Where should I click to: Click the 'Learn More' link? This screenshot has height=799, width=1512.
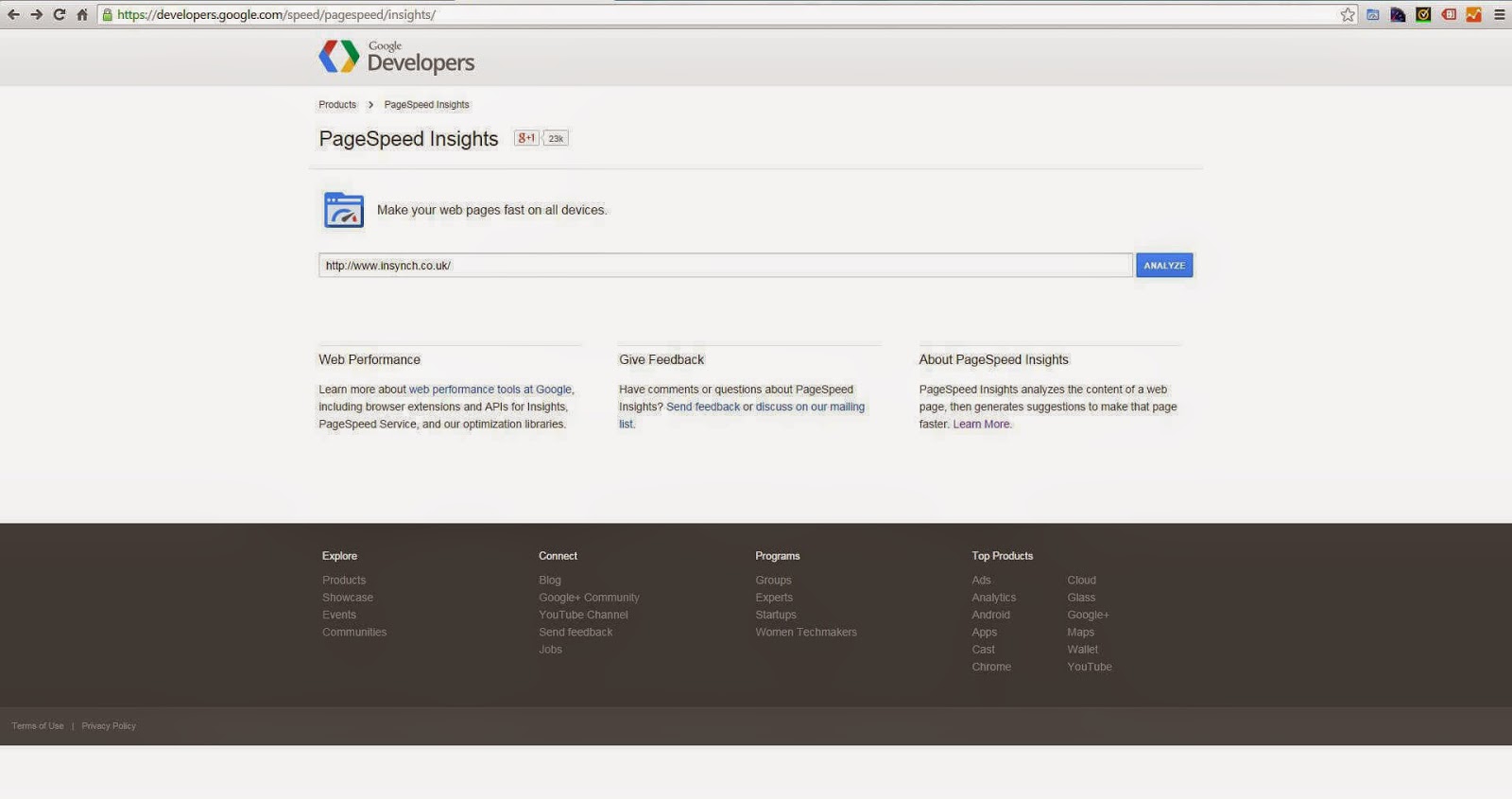[981, 424]
